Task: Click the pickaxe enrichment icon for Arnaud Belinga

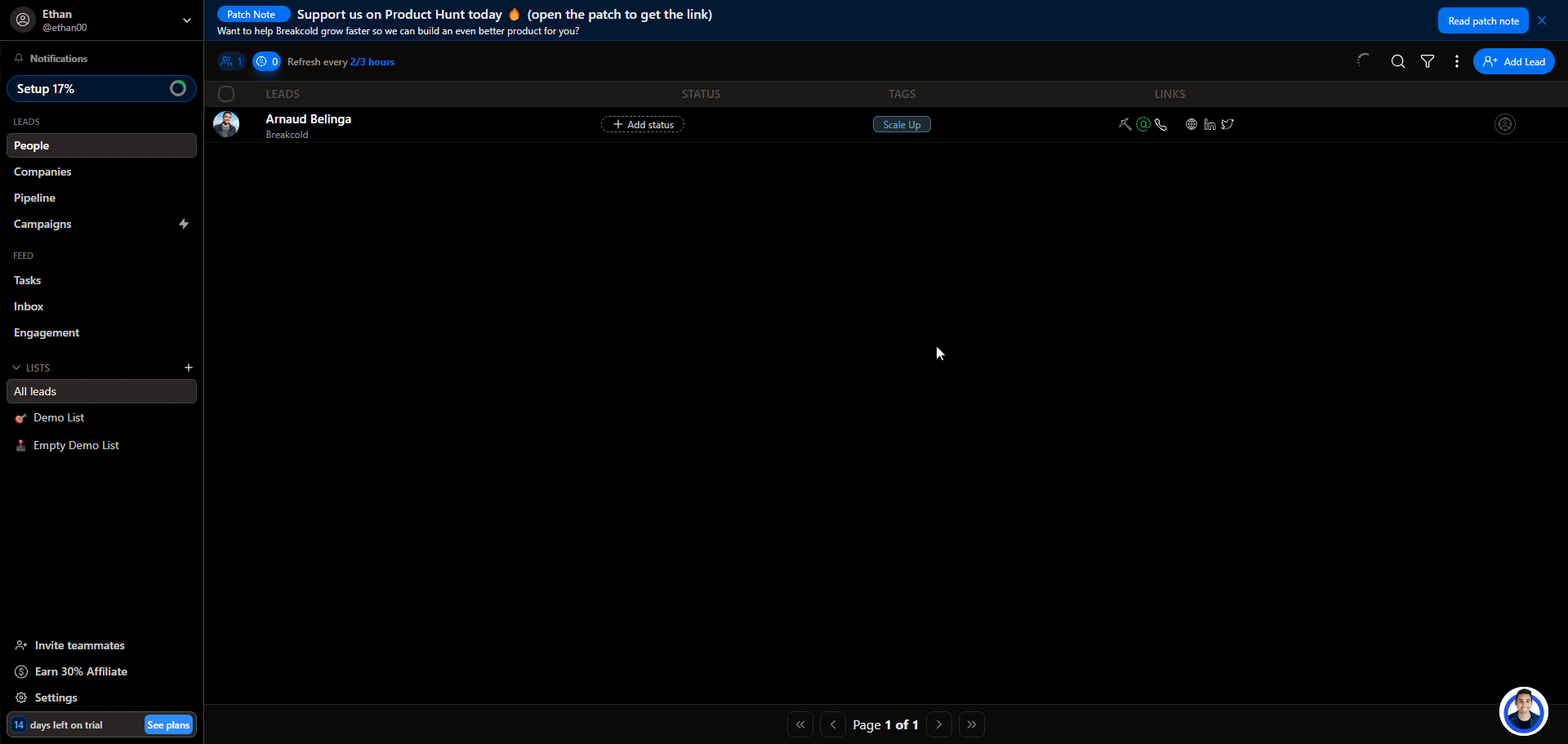Action: 1125,124
